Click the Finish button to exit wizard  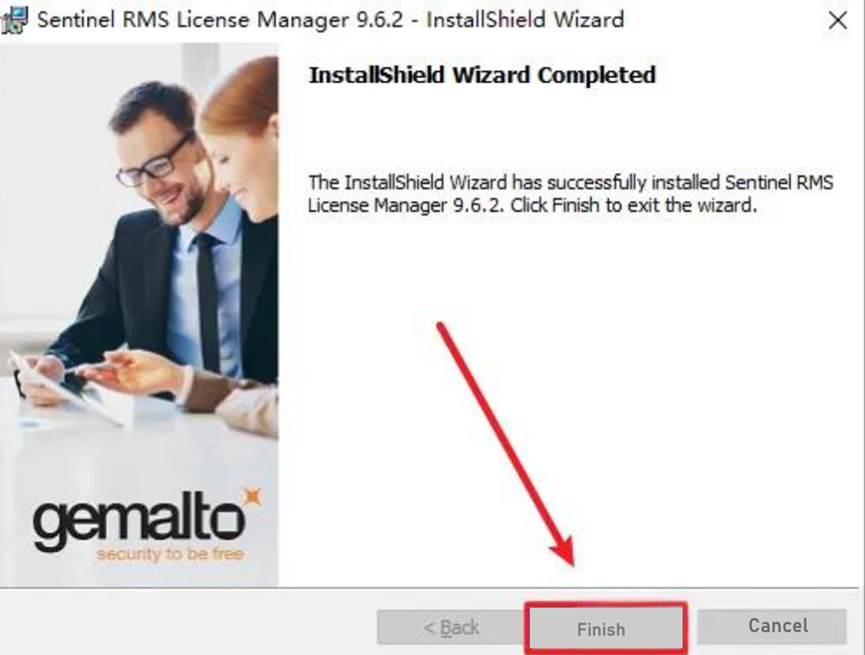click(x=605, y=628)
